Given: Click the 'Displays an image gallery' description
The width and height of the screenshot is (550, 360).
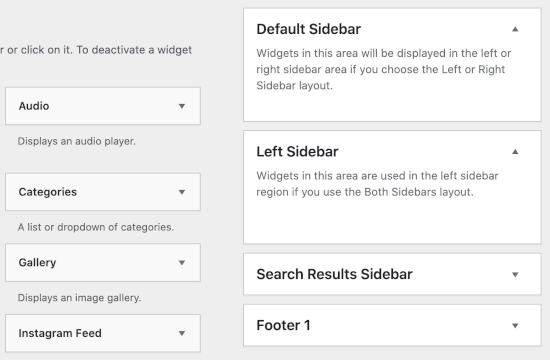Looking at the screenshot, I should [x=79, y=298].
